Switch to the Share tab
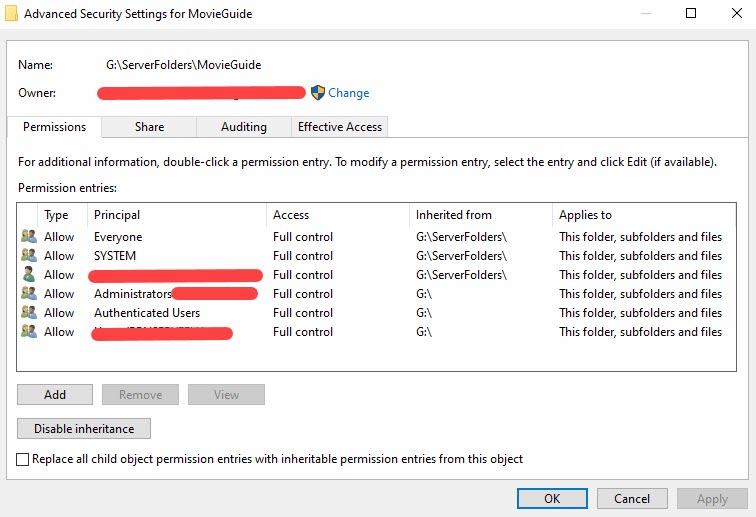The image size is (756, 517). (149, 127)
